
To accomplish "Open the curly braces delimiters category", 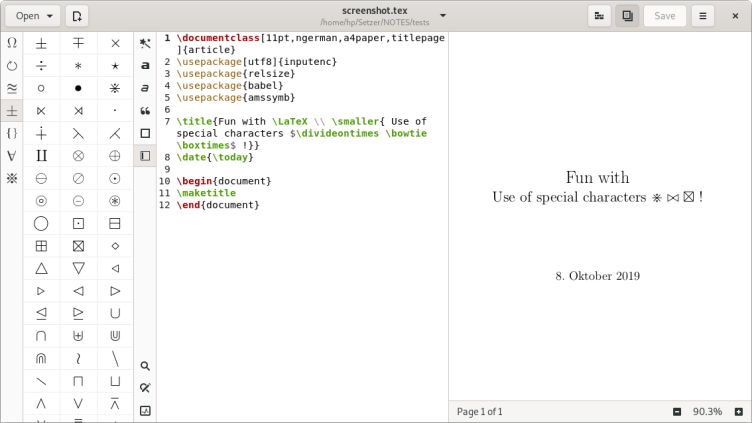I will tap(11, 133).
